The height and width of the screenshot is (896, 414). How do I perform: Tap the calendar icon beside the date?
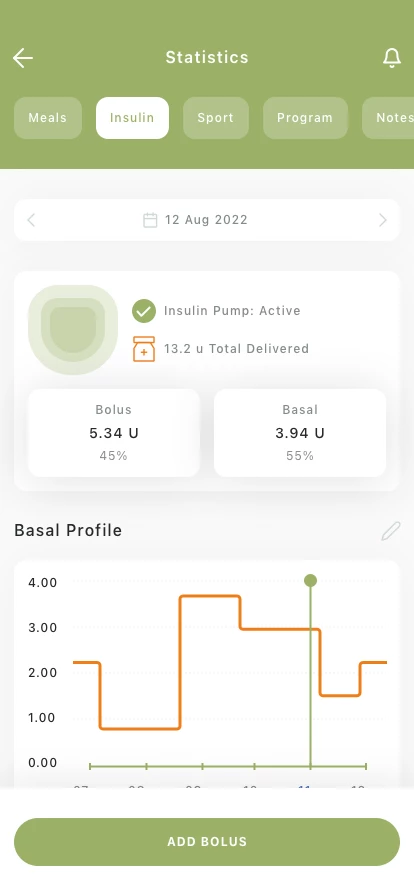point(150,220)
